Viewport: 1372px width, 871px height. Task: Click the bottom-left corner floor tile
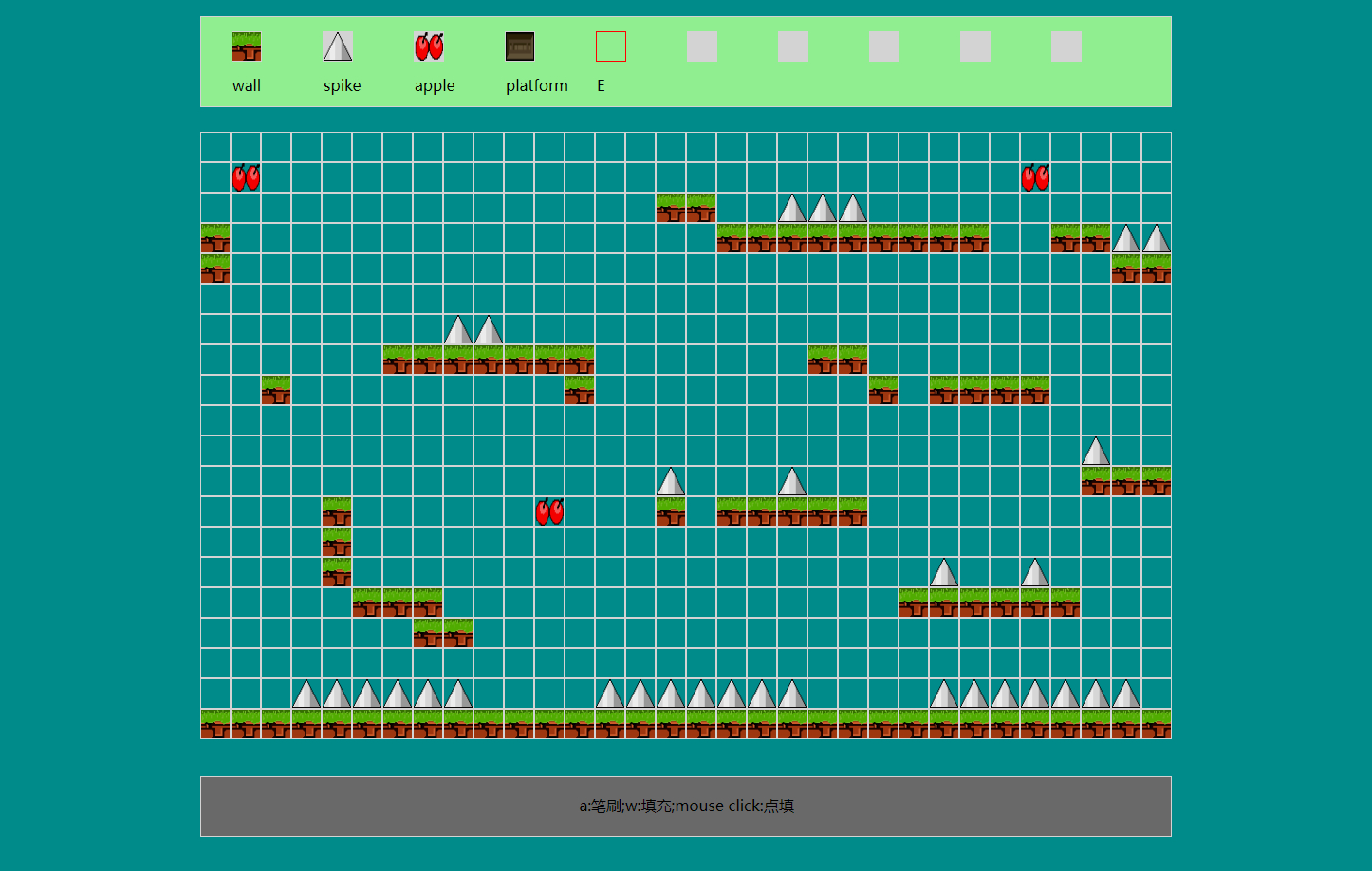click(215, 724)
